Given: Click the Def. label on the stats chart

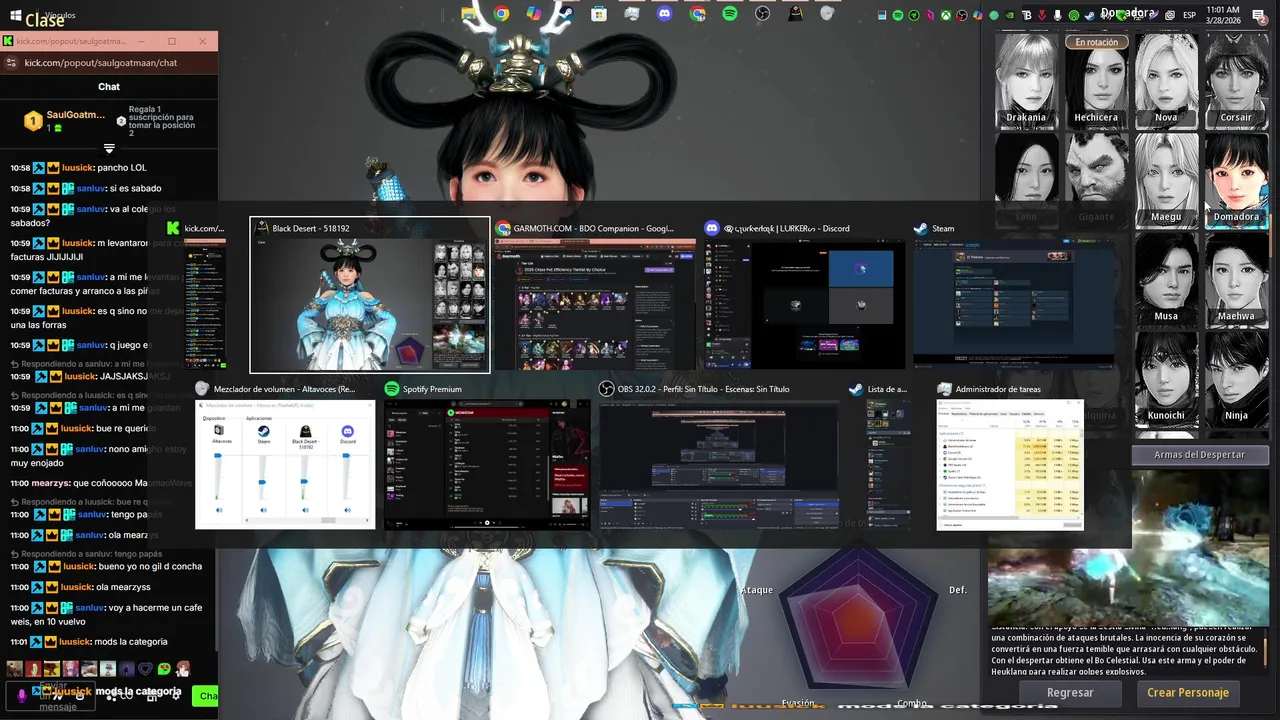Looking at the screenshot, I should point(958,590).
